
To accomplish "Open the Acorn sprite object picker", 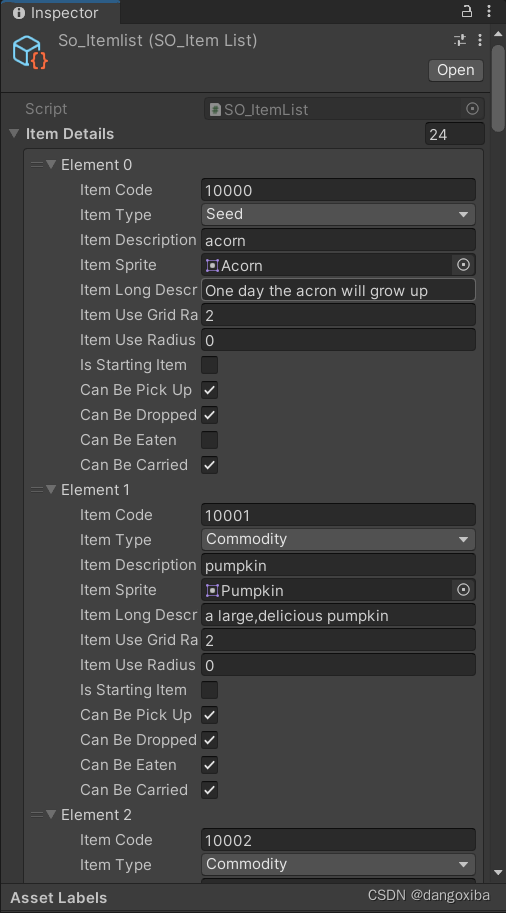I will tap(463, 265).
